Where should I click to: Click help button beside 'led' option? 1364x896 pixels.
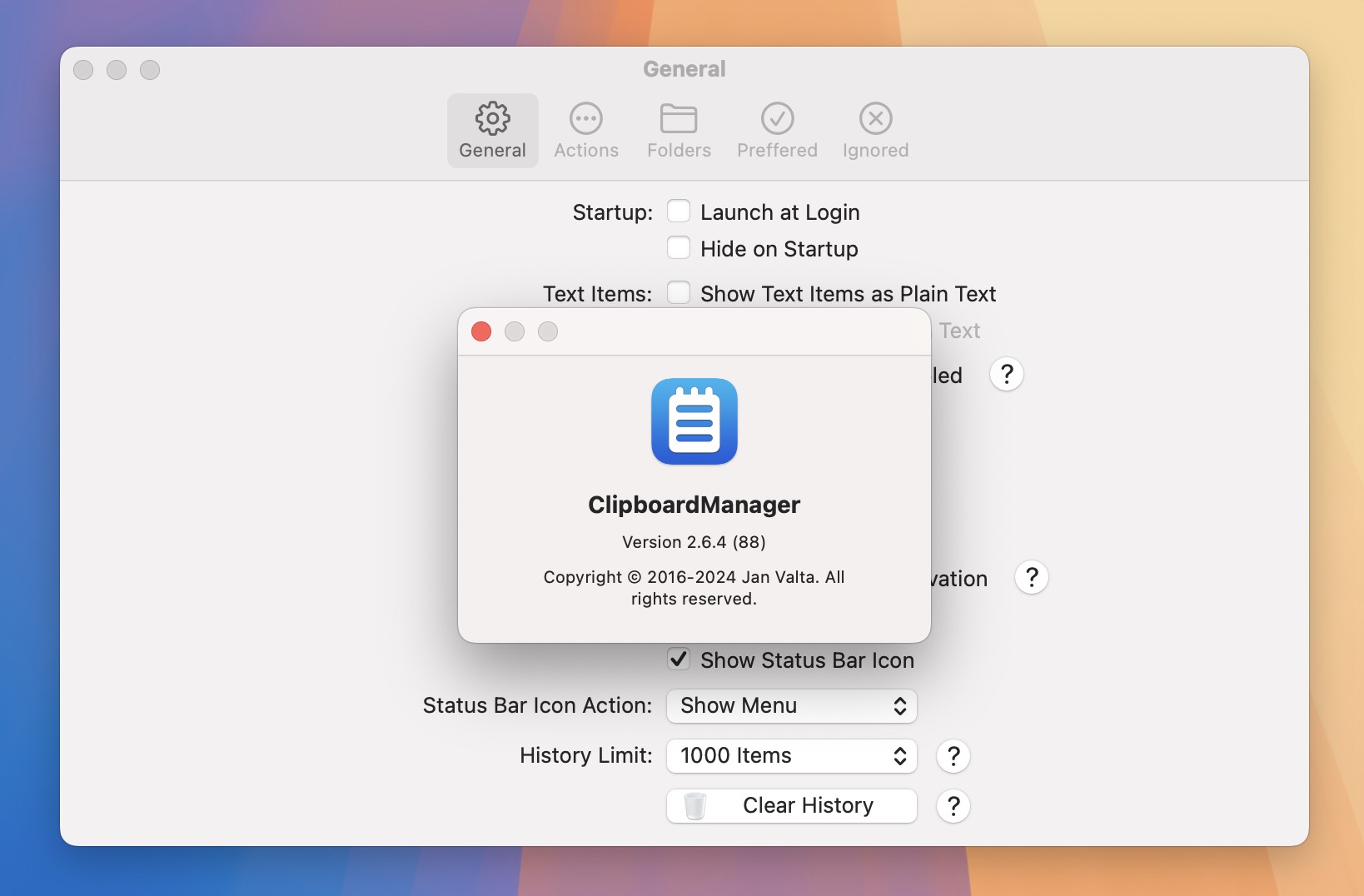(x=1007, y=375)
